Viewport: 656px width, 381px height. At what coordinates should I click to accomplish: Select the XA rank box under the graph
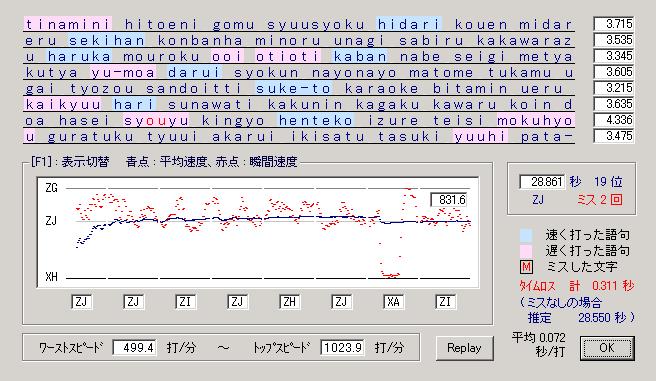[393, 301]
